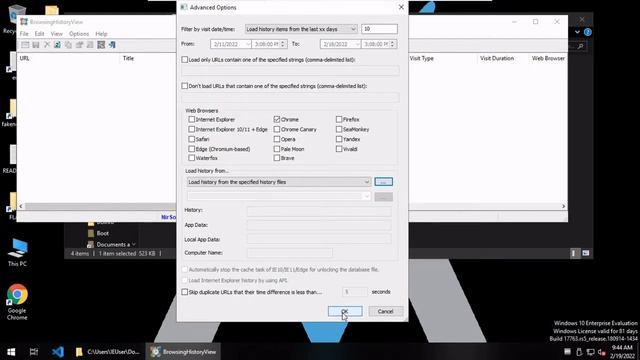The width and height of the screenshot is (640, 360).
Task: Enable Don't load URLs containing strings checkbox
Action: pyautogui.click(x=184, y=86)
